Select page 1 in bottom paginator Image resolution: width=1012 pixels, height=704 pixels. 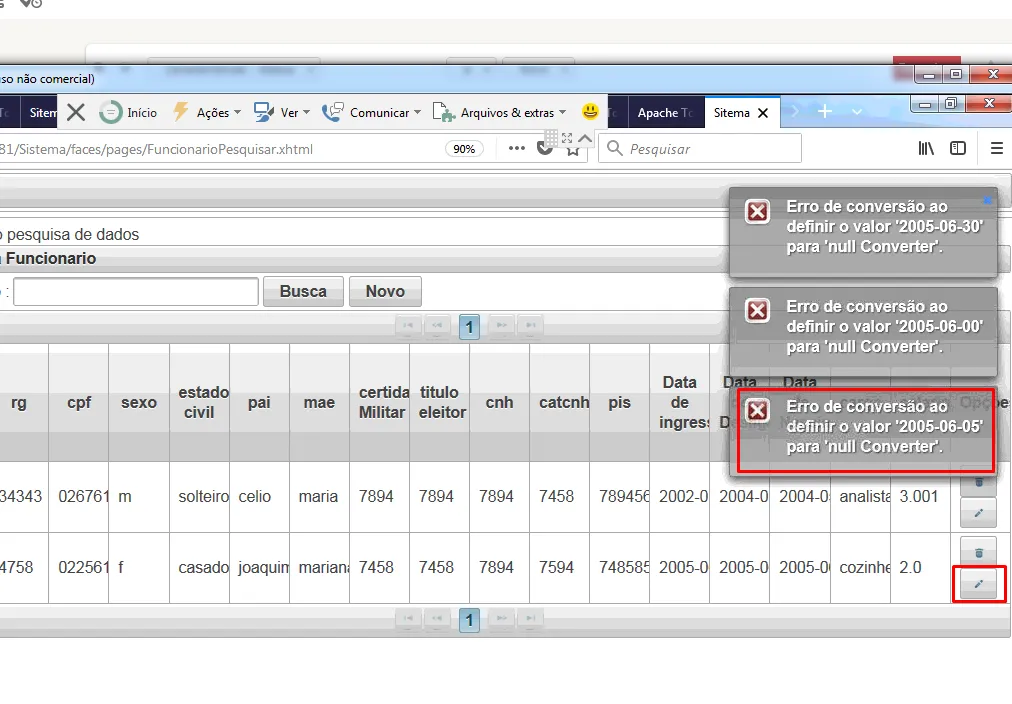tap(469, 620)
